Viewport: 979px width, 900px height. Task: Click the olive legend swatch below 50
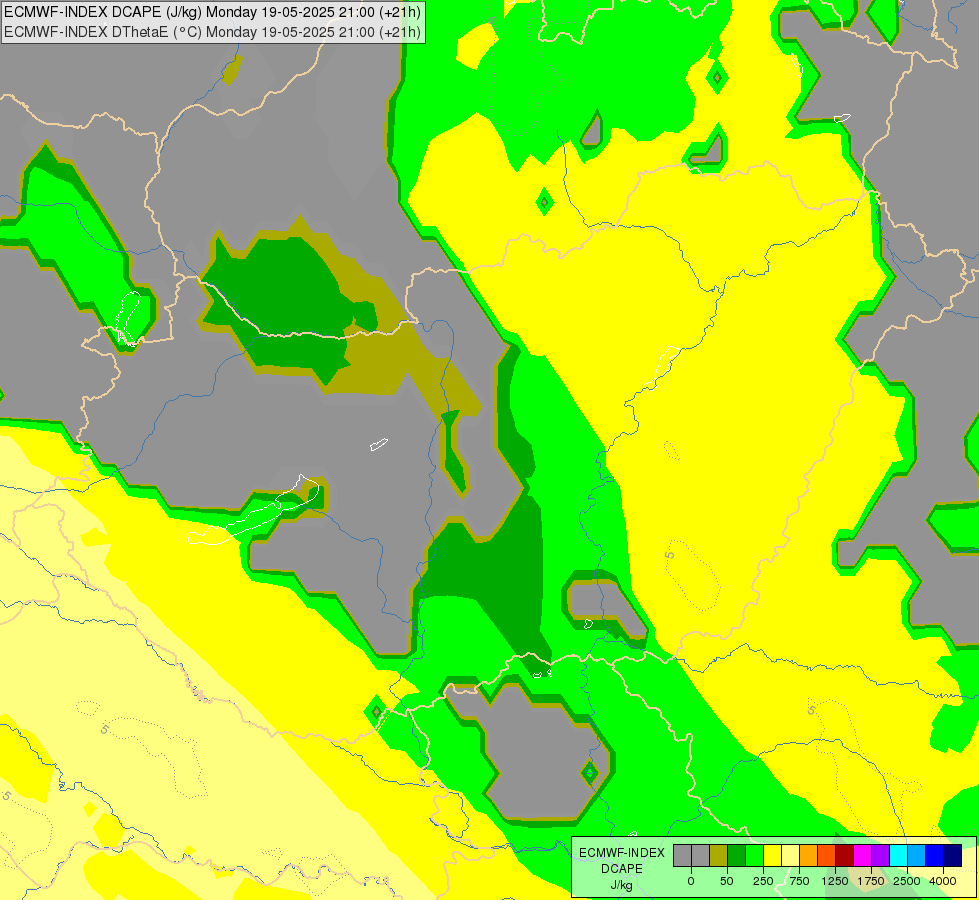click(x=719, y=855)
